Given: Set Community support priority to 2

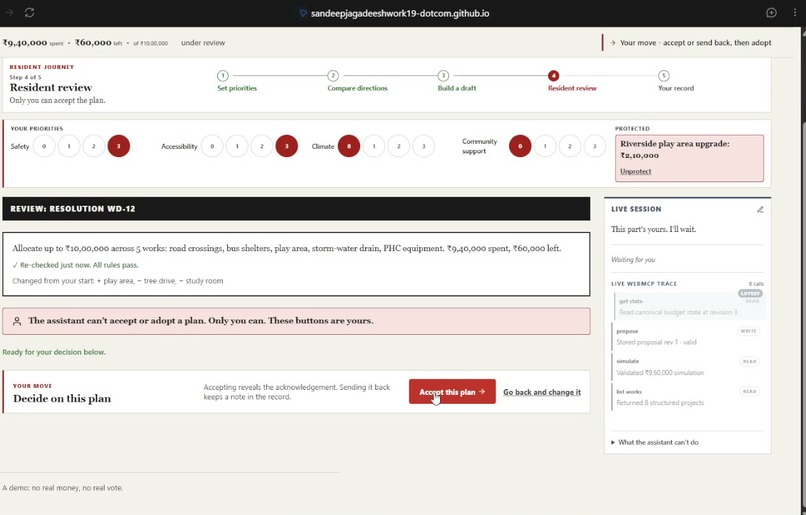Looking at the screenshot, I should tap(570, 146).
